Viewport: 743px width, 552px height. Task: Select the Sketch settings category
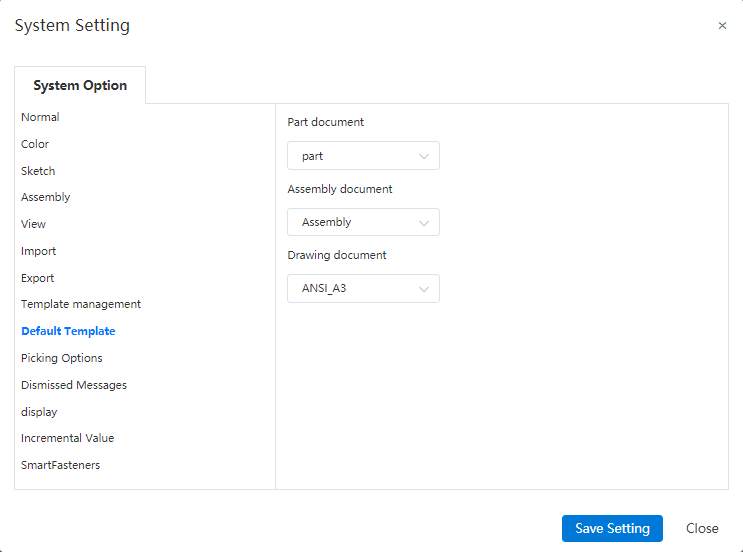click(x=38, y=171)
